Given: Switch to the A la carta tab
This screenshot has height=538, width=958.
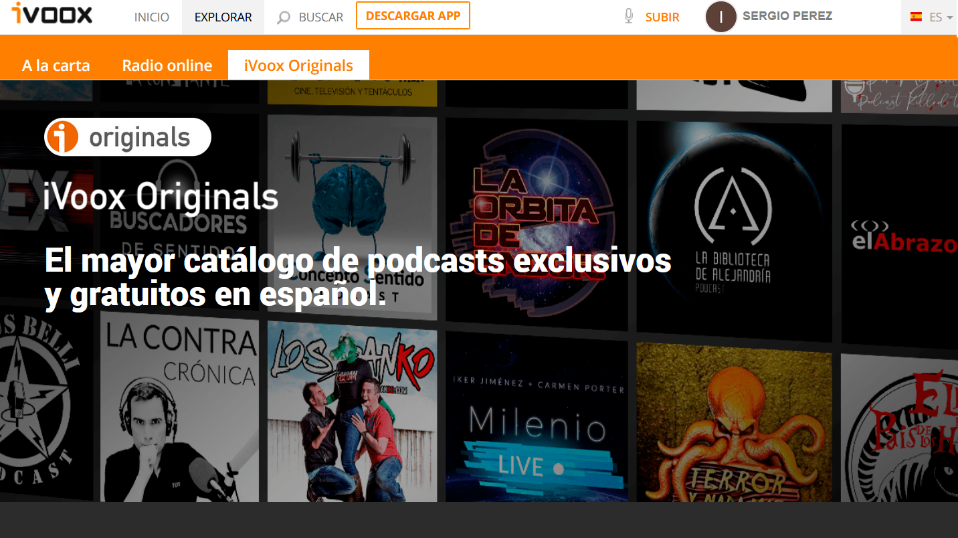Looking at the screenshot, I should [56, 65].
